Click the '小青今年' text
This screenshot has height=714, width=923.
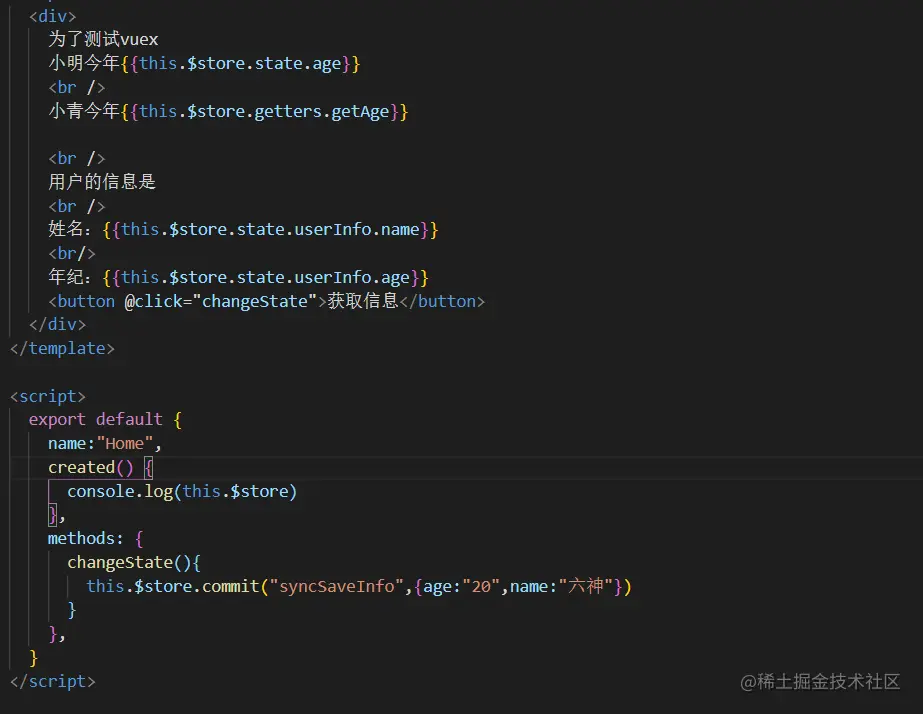point(84,111)
